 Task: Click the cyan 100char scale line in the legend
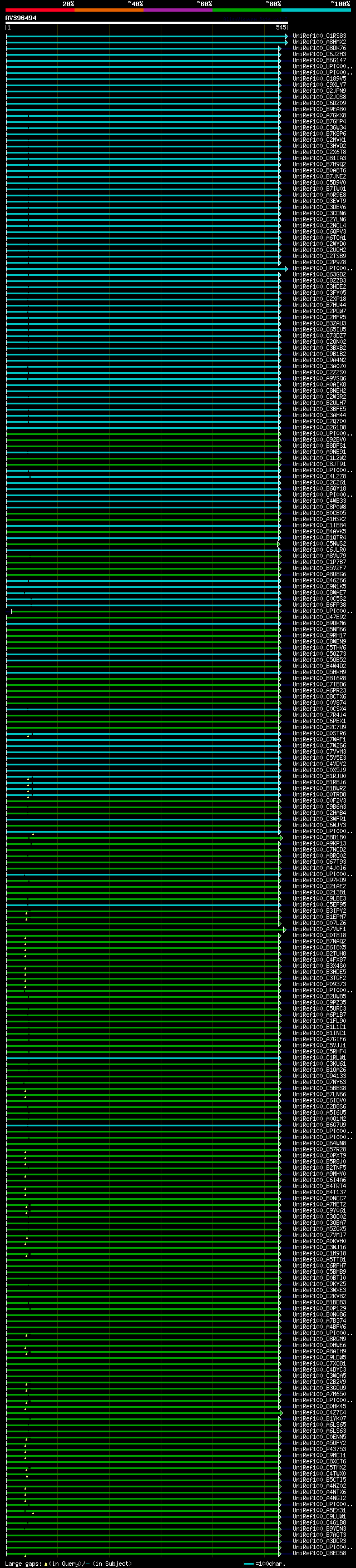pyautogui.click(x=248, y=1564)
